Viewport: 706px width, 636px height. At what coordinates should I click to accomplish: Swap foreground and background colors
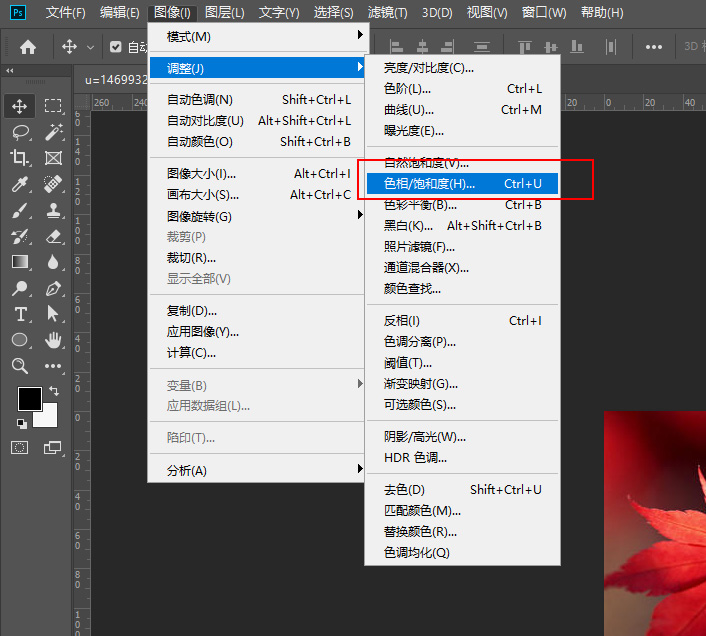(54, 391)
